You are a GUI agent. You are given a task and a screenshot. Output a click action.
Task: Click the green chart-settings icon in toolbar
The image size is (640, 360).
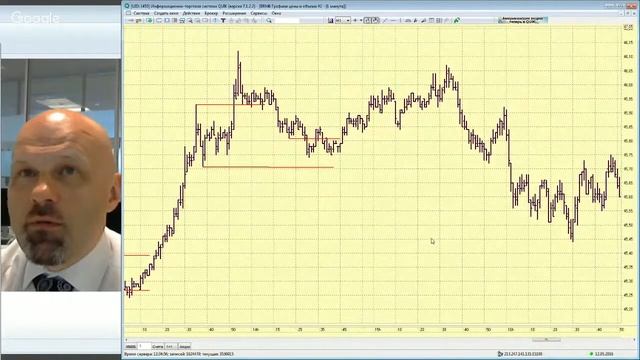pyautogui.click(x=457, y=20)
